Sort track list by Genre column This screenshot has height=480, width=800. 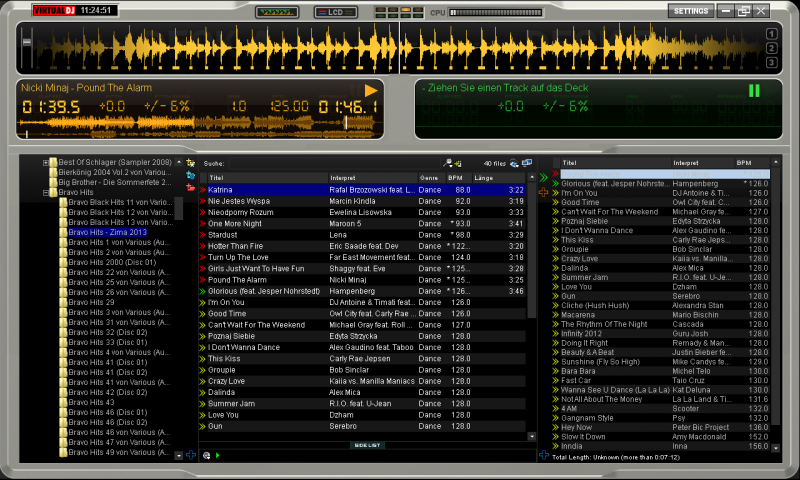[x=431, y=178]
